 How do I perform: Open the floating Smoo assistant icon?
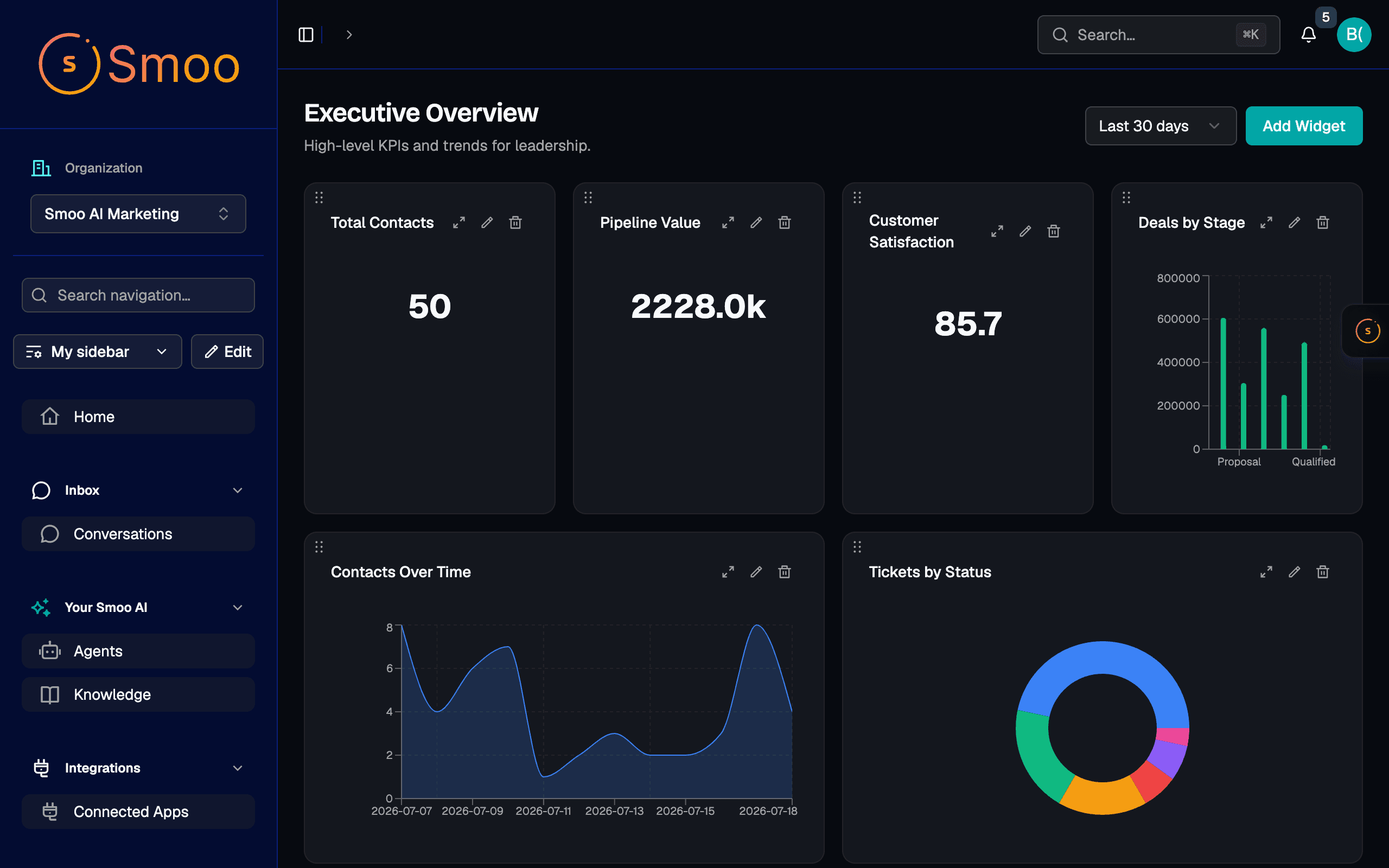coord(1367,331)
